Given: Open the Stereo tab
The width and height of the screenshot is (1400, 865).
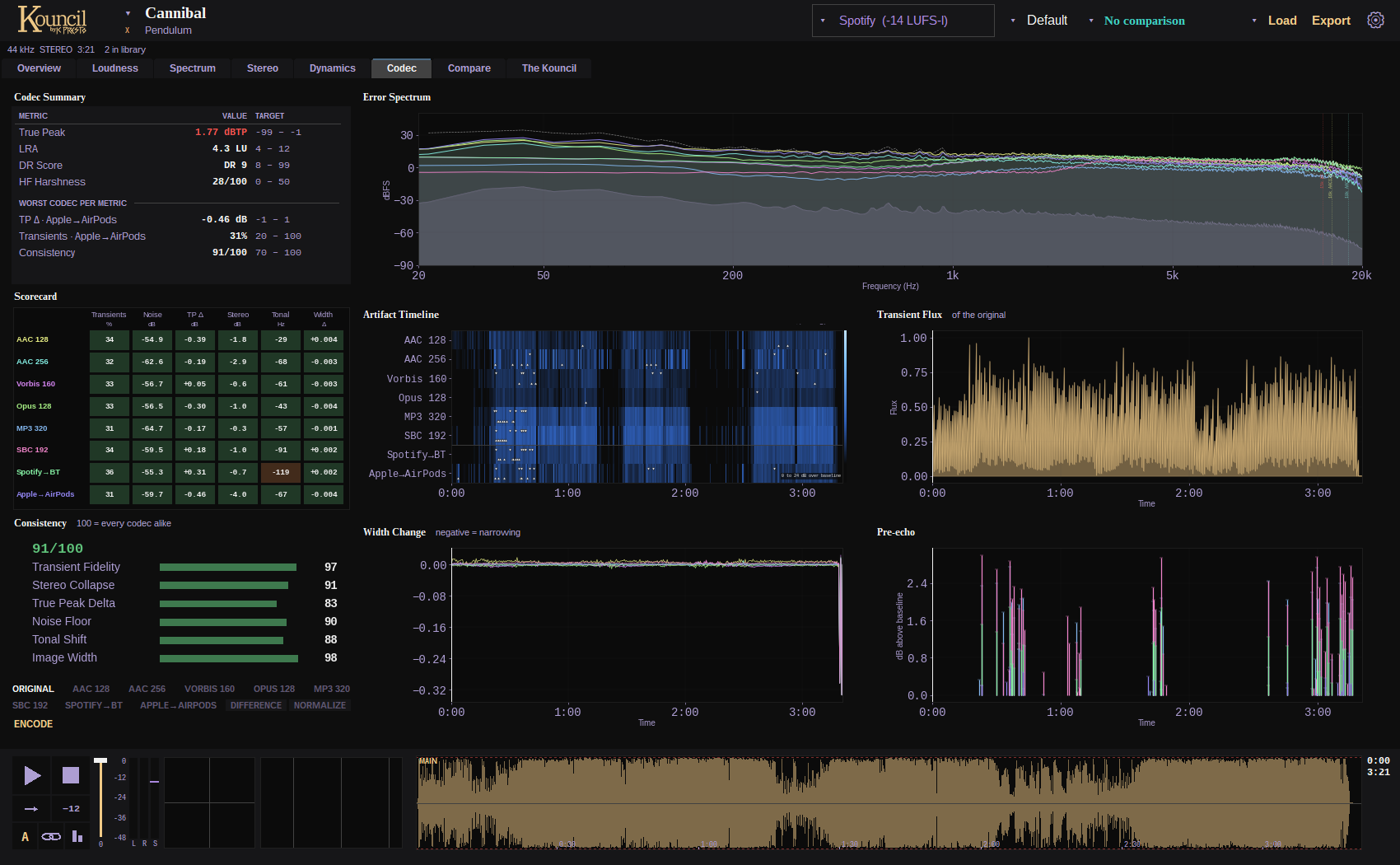Looking at the screenshot, I should 263,68.
